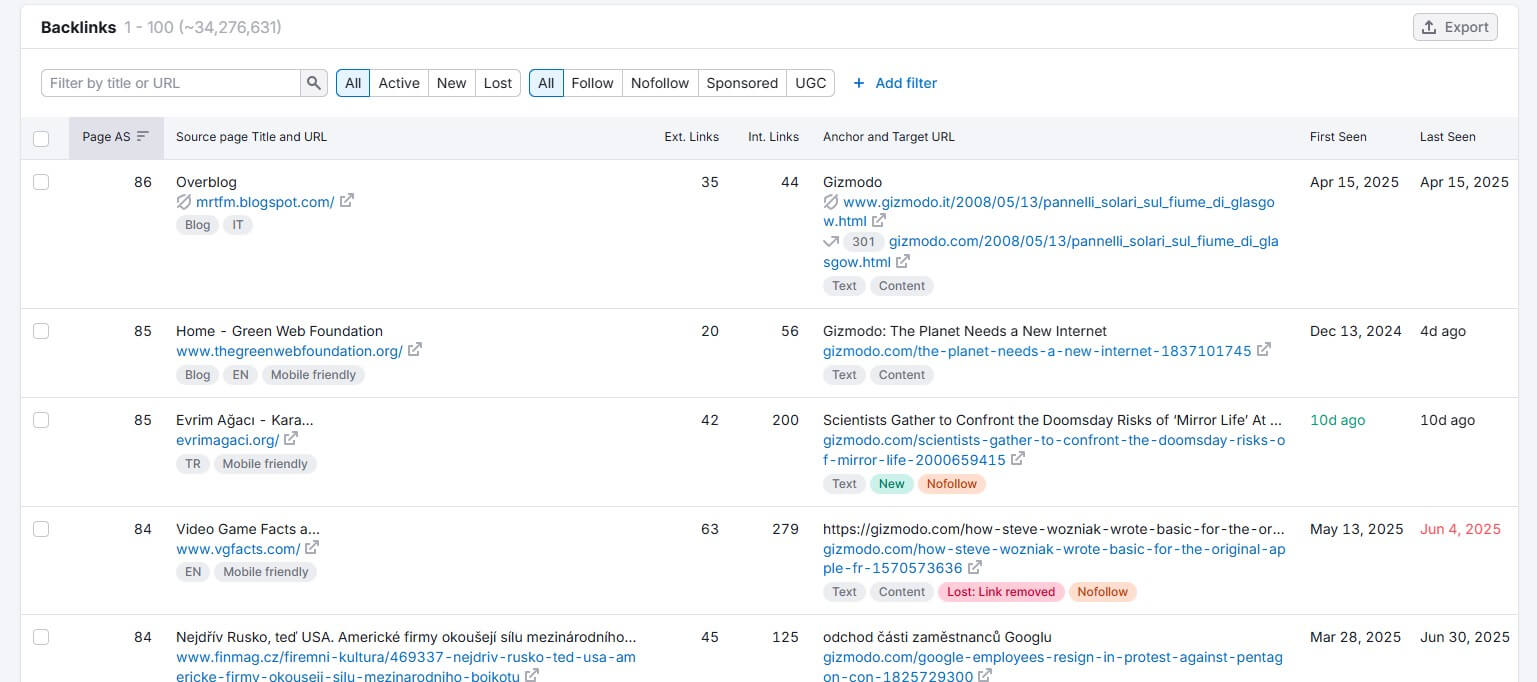Sort results using the Page AS column arrow
This screenshot has height=682, width=1537.
(142, 137)
